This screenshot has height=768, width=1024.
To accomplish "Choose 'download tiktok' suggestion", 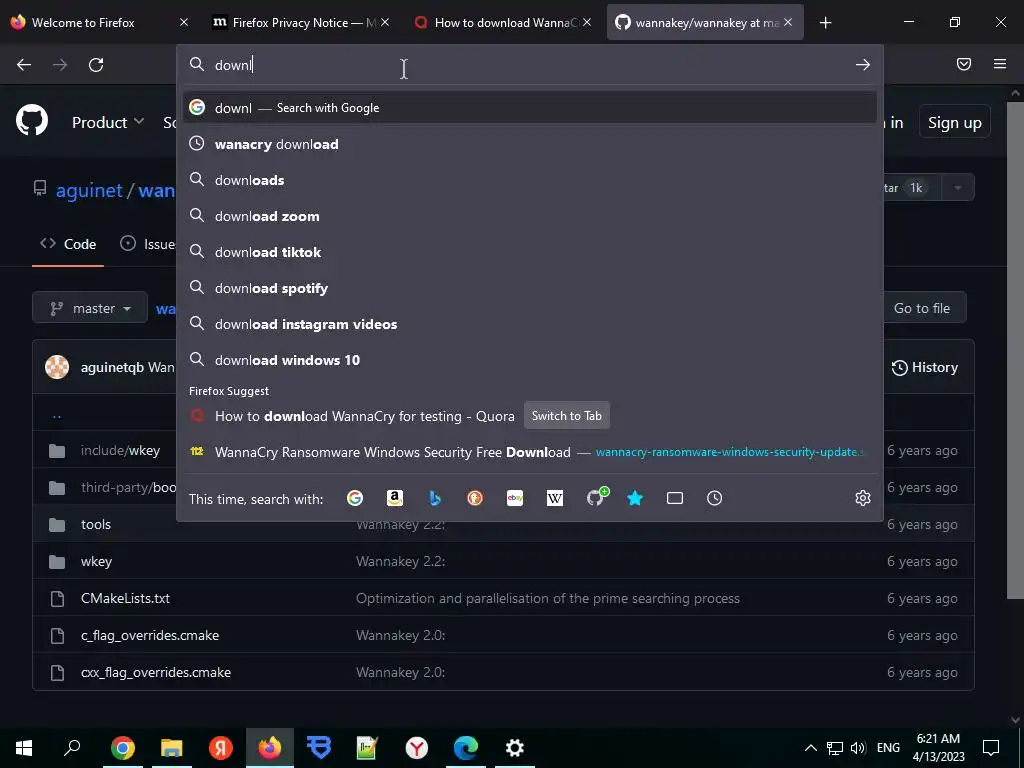I will pos(530,252).
